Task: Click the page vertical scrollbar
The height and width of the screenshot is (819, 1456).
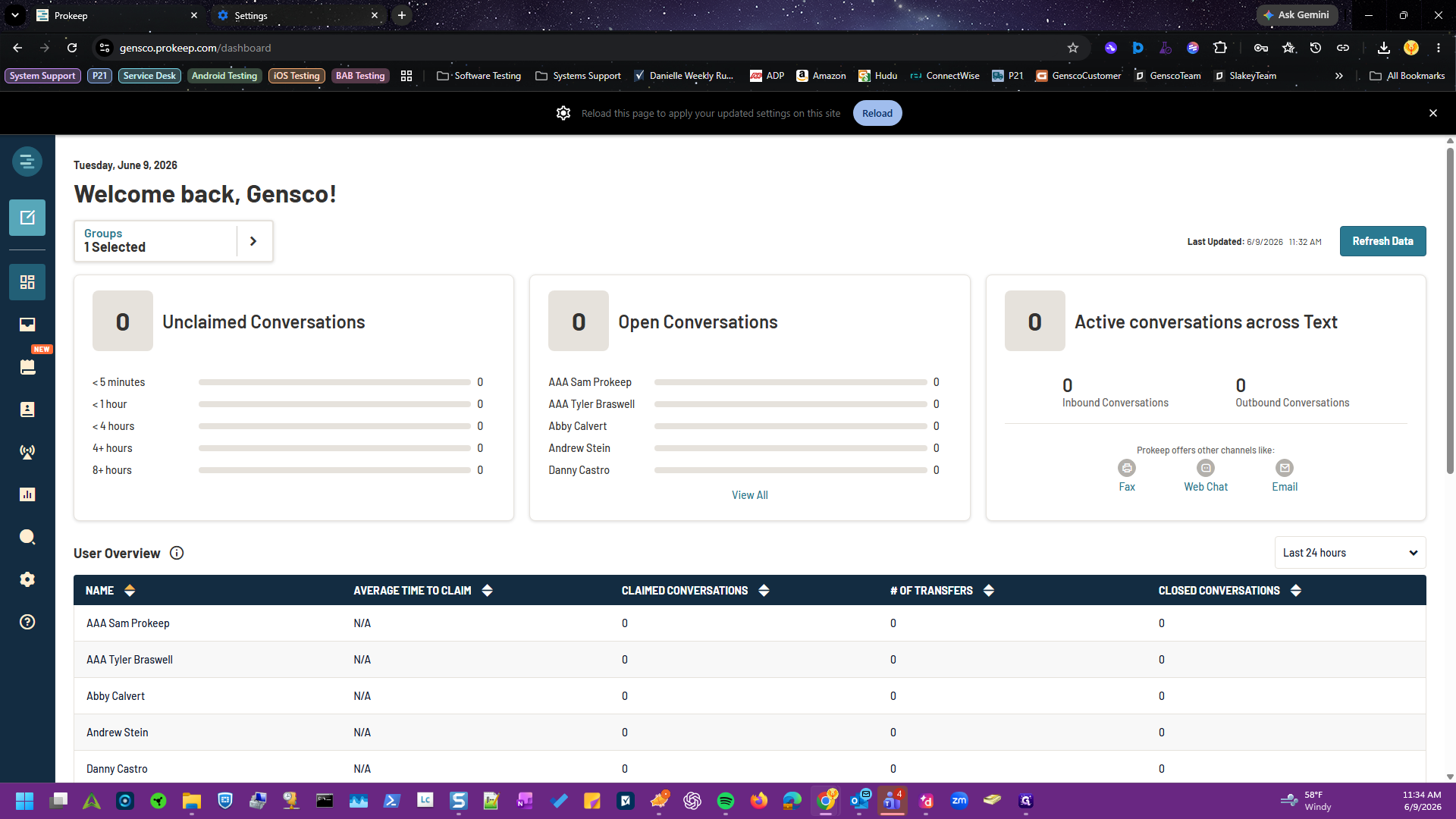Action: [x=1450, y=311]
